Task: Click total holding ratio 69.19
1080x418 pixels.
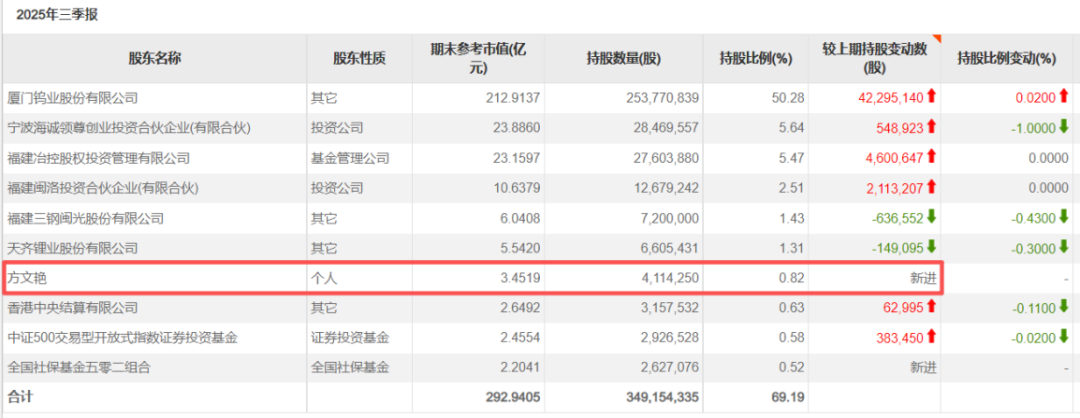Action: [790, 397]
